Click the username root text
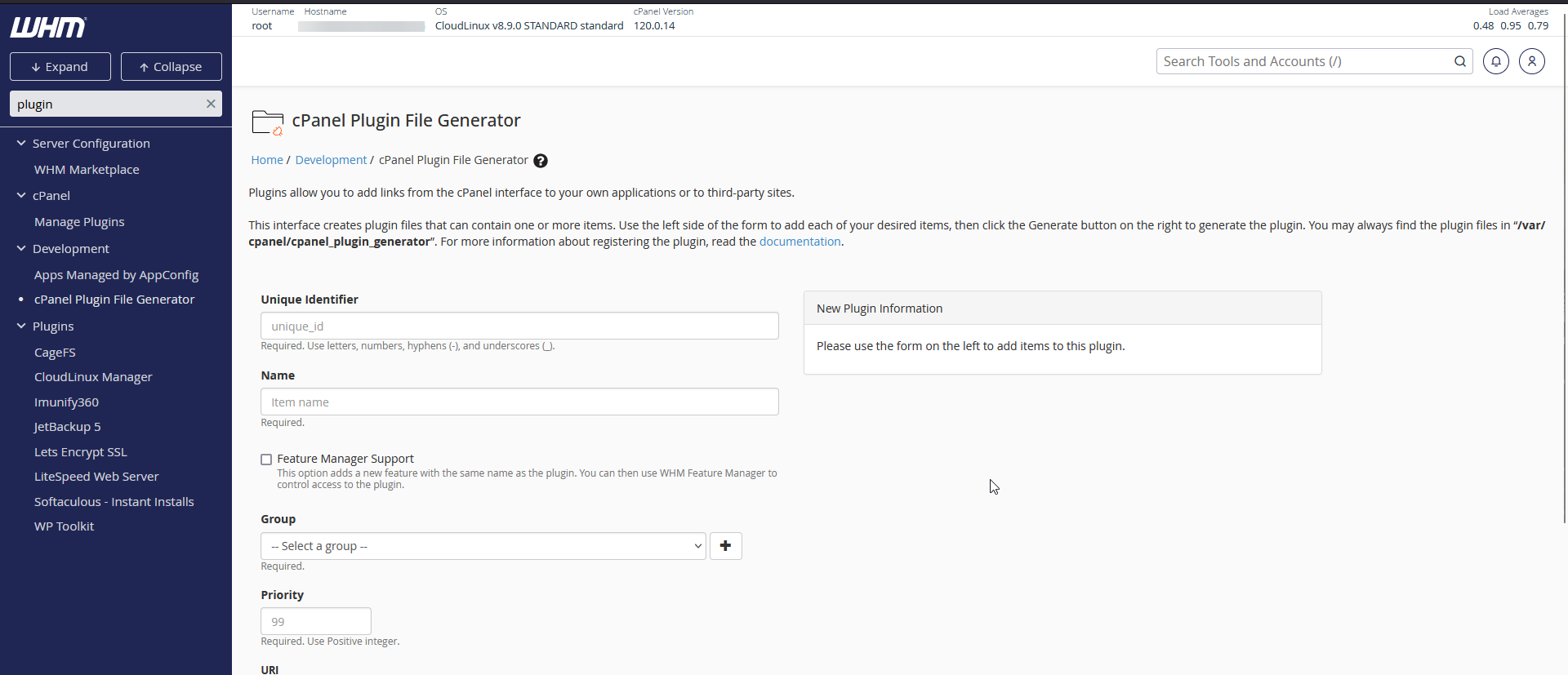Image resolution: width=1568 pixels, height=675 pixels. coord(262,26)
